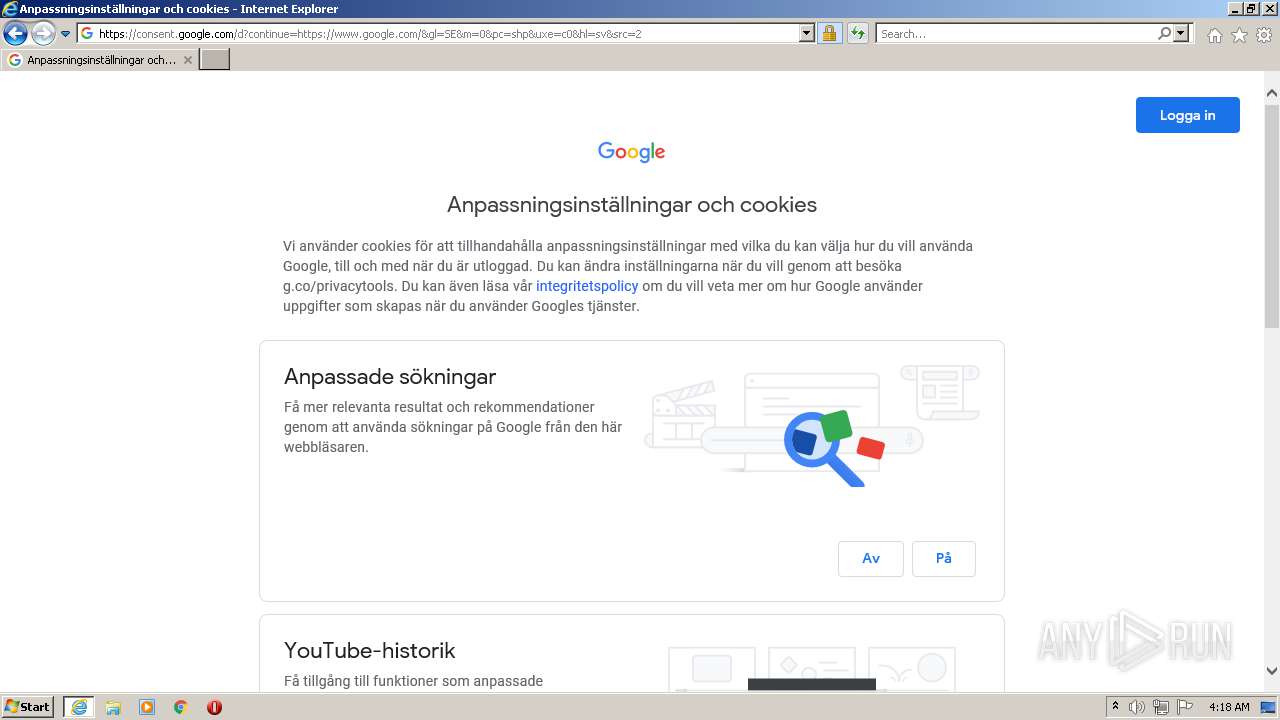Click the 4:18 AM clock
This screenshot has width=1280, height=720.
(1229, 707)
